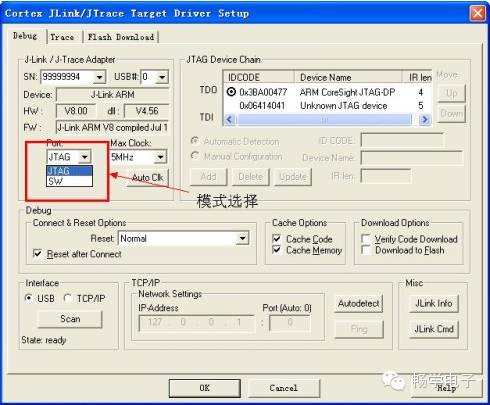Image resolution: width=490 pixels, height=405 pixels.
Task: Select the Unknown JTAG device row
Action: click(328, 106)
